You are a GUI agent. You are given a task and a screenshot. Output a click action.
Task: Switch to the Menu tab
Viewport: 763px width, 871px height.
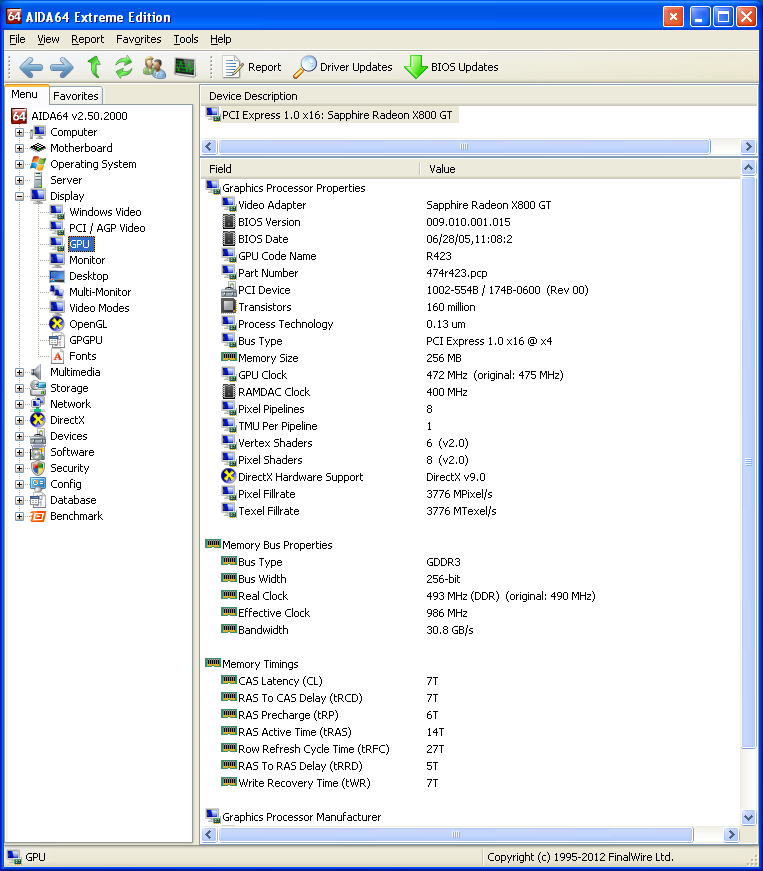pos(24,94)
